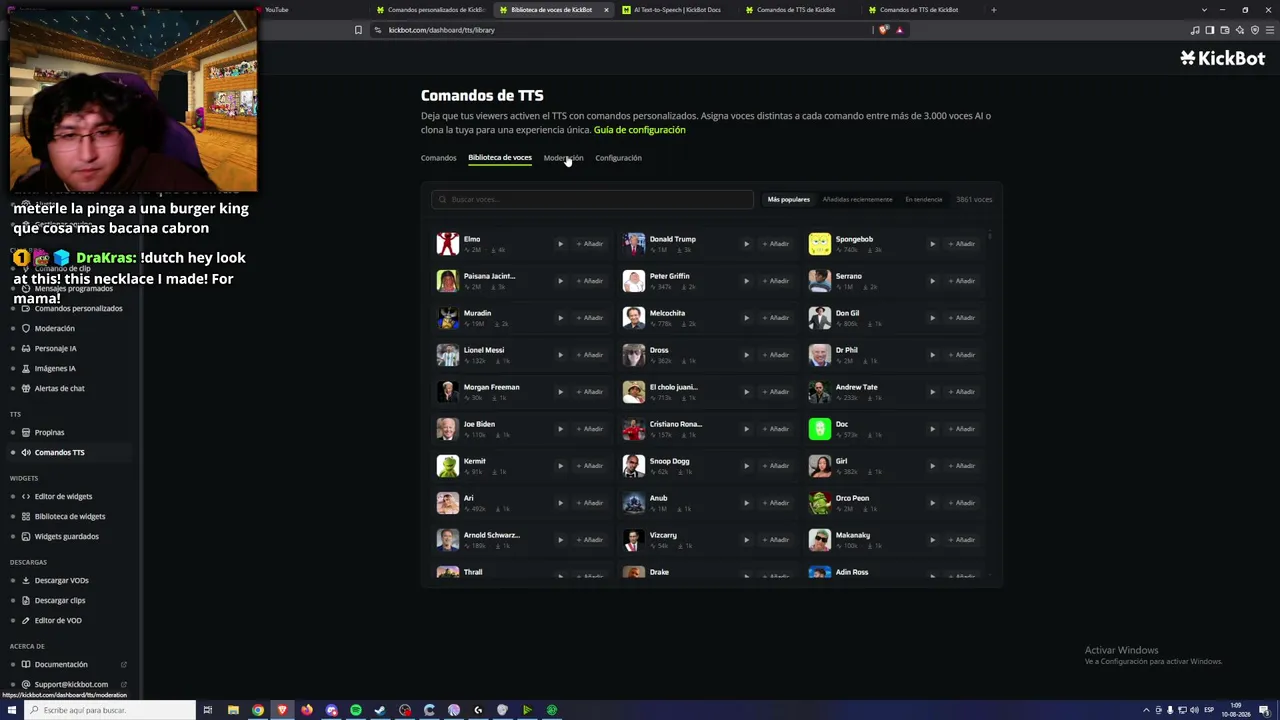The image size is (1280, 720).
Task: Play the Peter Griffin voice sample
Action: 746,281
